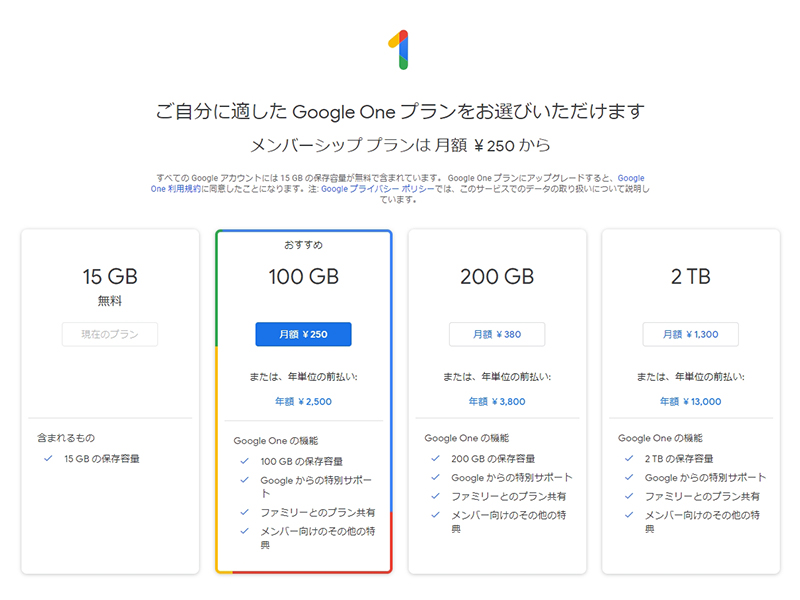Click checkmark beside 200 GB plan's ファミリーとのプラン共有
800x600 pixels.
click(435, 496)
